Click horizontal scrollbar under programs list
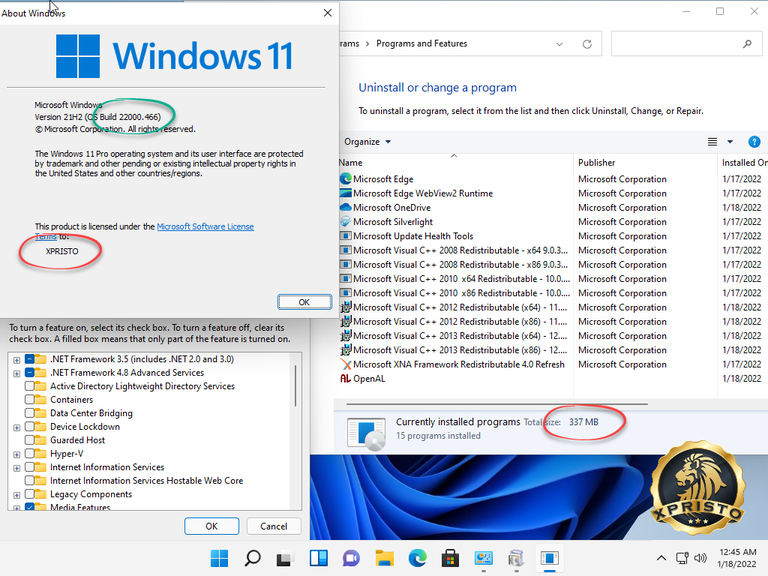 point(497,404)
